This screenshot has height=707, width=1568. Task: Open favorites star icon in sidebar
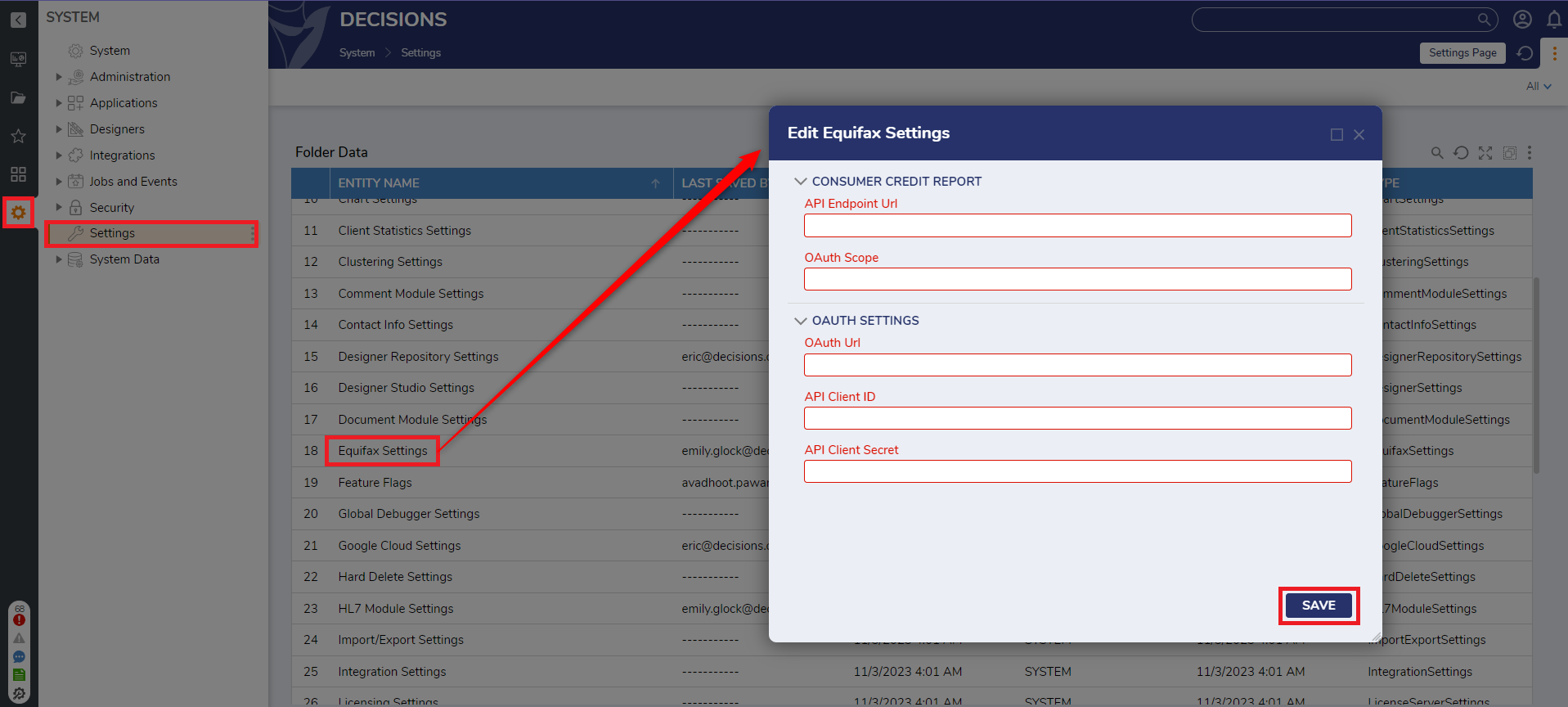18,136
